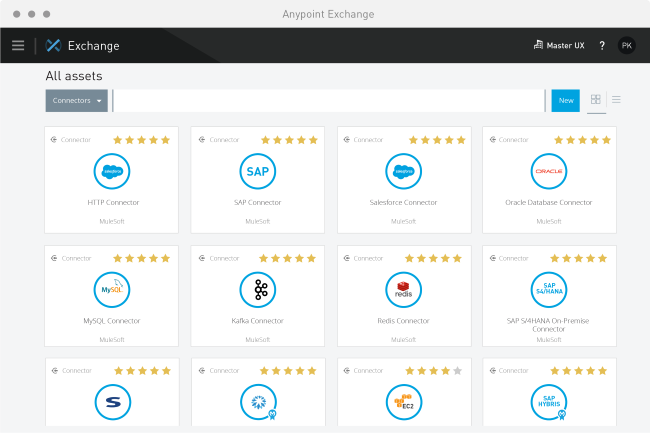Open the EC2 connector logo
650x433 pixels.
point(404,402)
